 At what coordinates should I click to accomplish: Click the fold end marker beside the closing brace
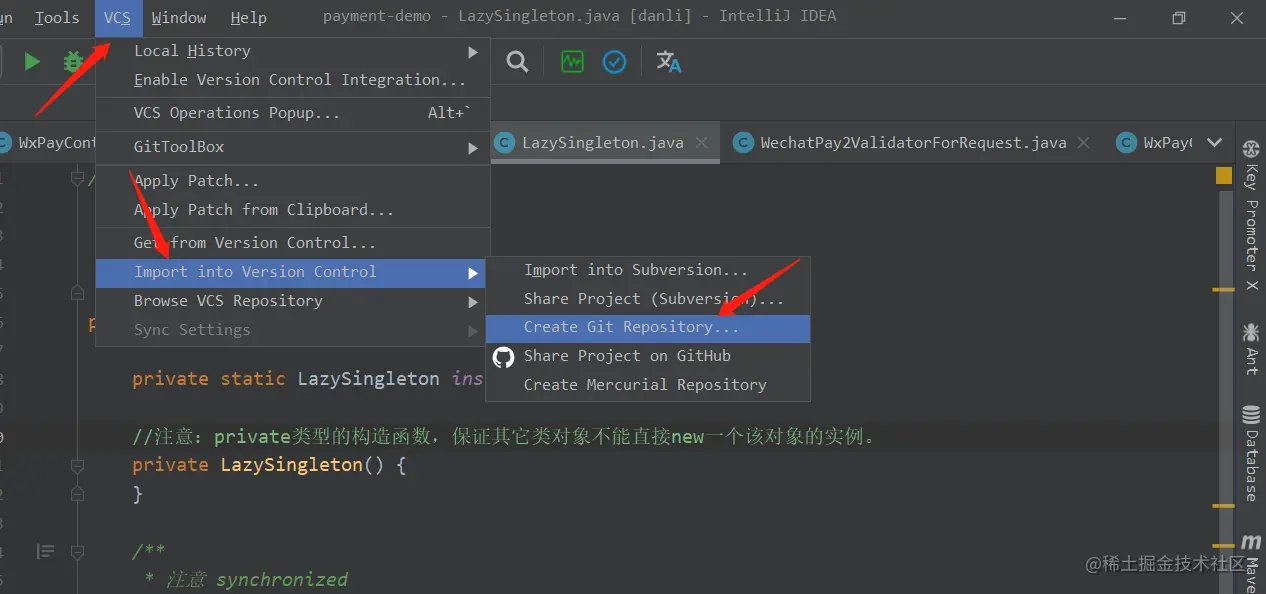[77, 494]
